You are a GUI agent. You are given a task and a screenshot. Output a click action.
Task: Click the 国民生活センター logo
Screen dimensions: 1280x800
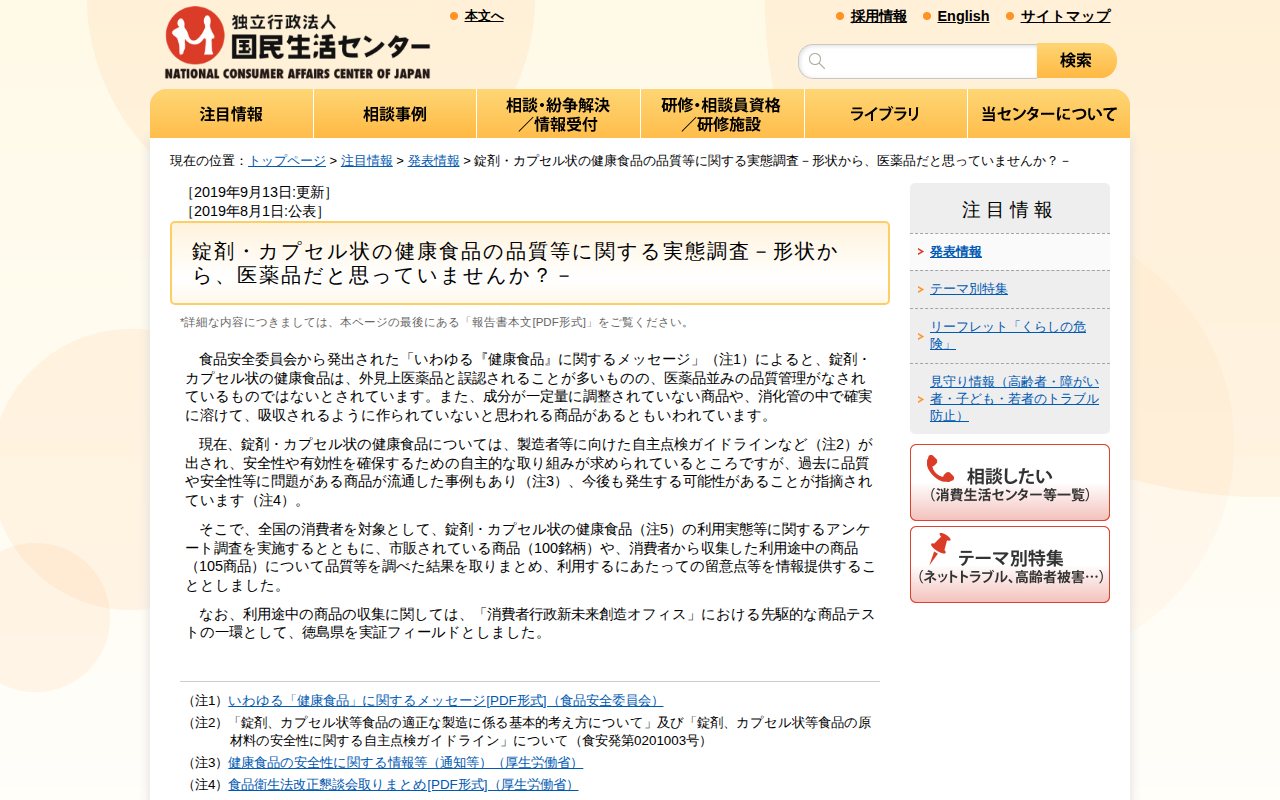click(297, 43)
